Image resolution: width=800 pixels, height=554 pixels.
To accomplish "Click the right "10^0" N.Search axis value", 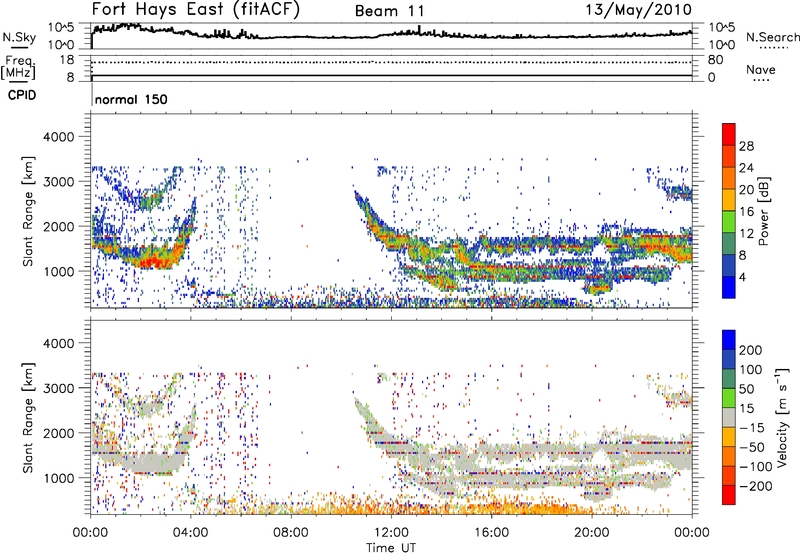I will point(722,45).
